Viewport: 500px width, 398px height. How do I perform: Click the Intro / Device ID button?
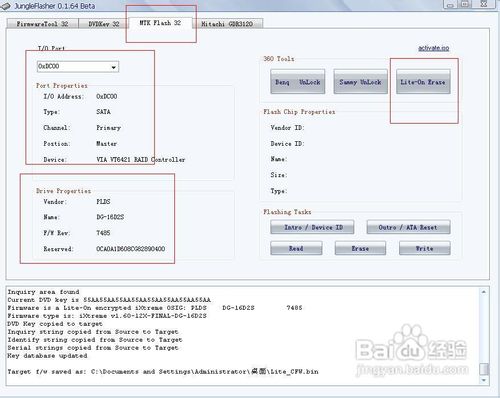(x=312, y=227)
